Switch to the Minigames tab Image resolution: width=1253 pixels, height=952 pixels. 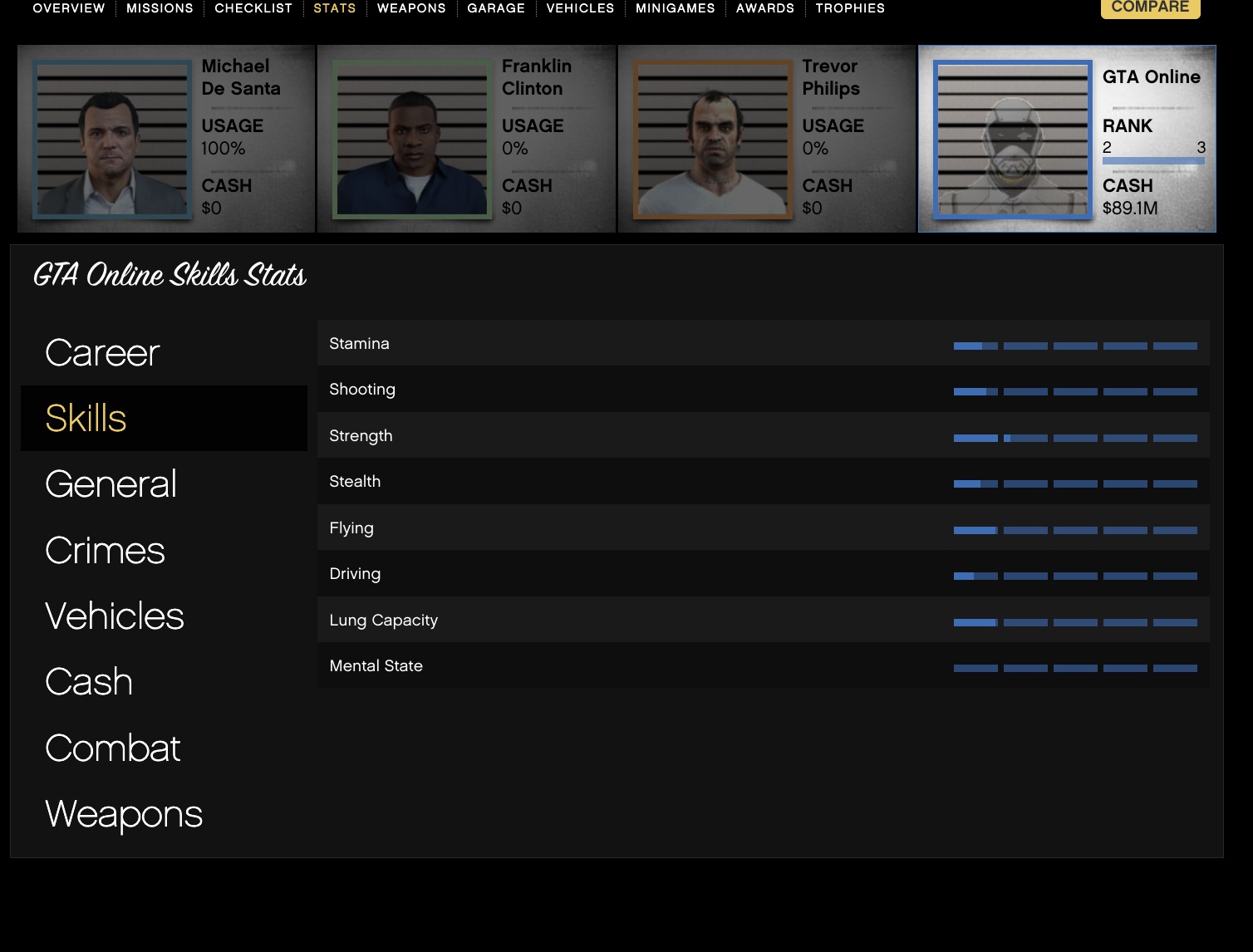click(x=676, y=8)
